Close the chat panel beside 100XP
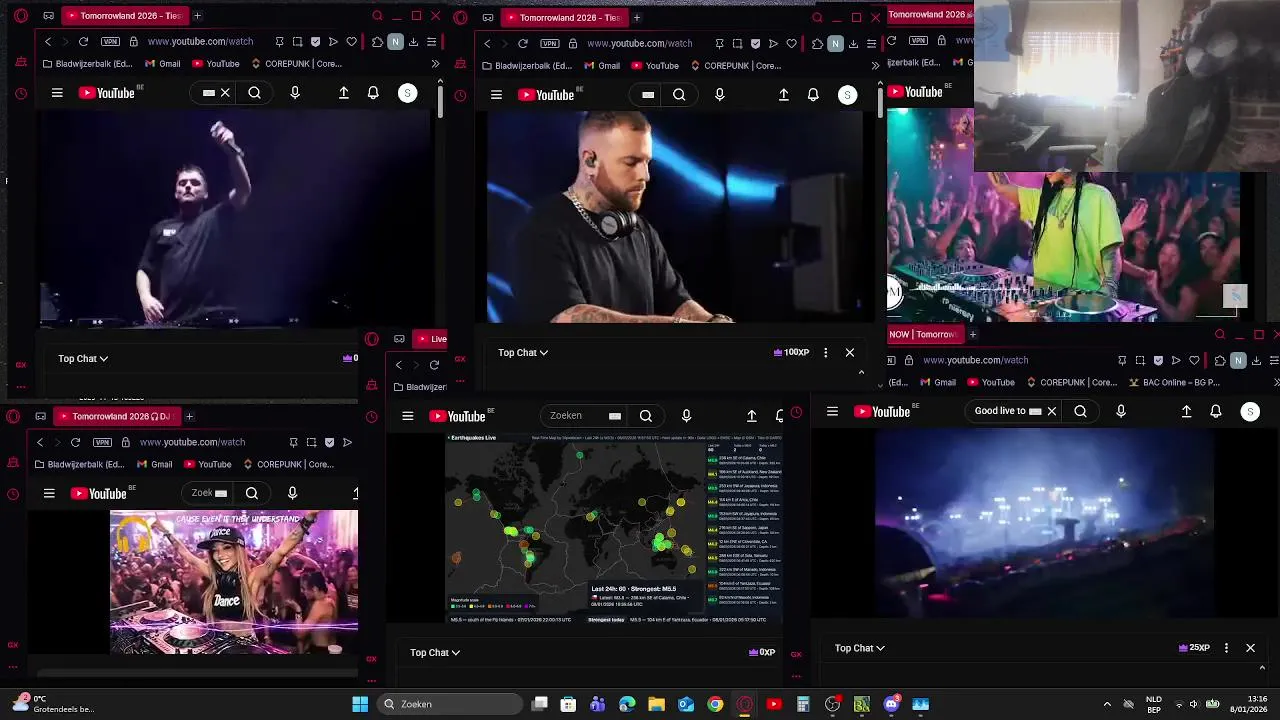1280x720 pixels. (x=850, y=352)
